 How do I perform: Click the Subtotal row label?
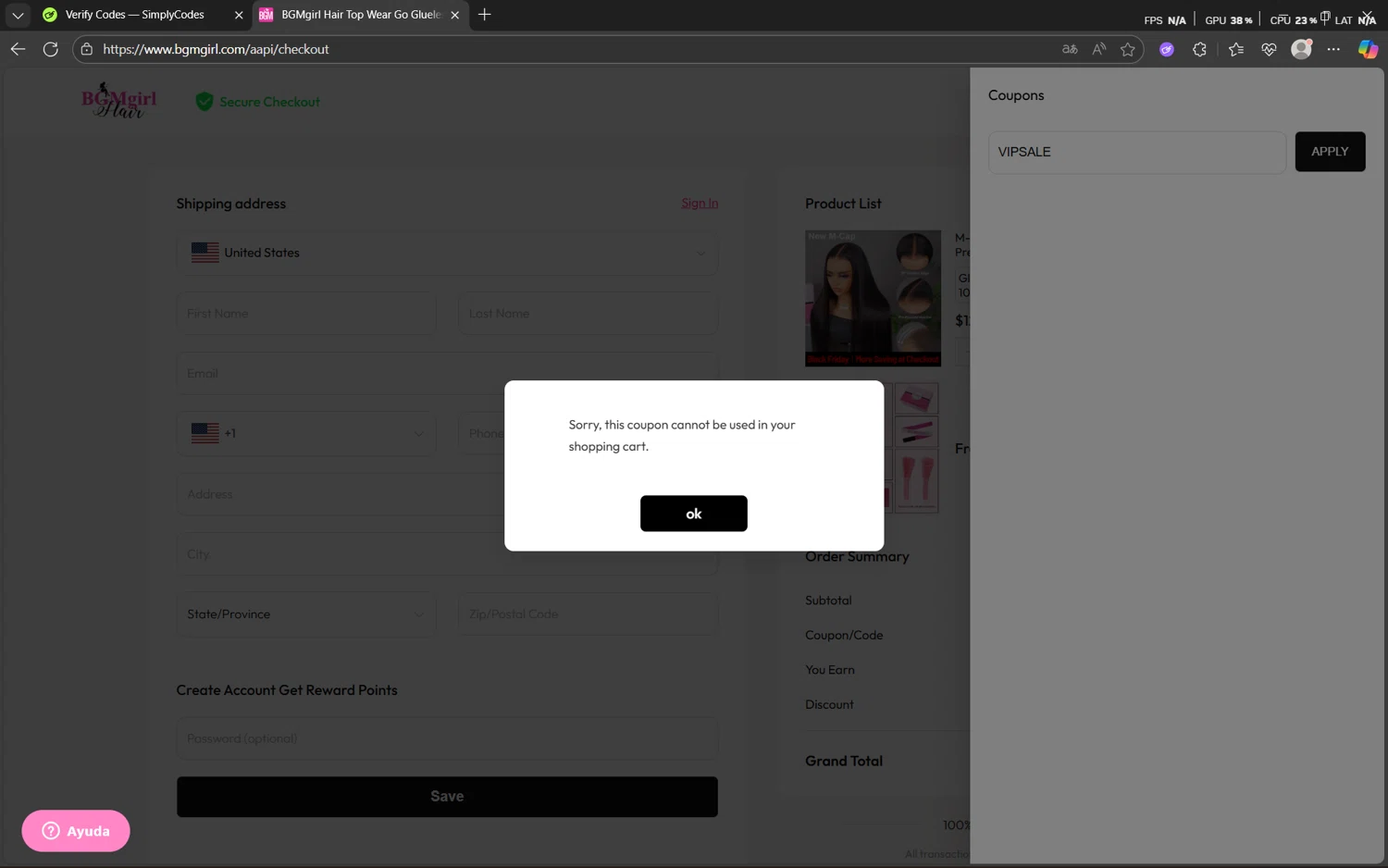(828, 601)
